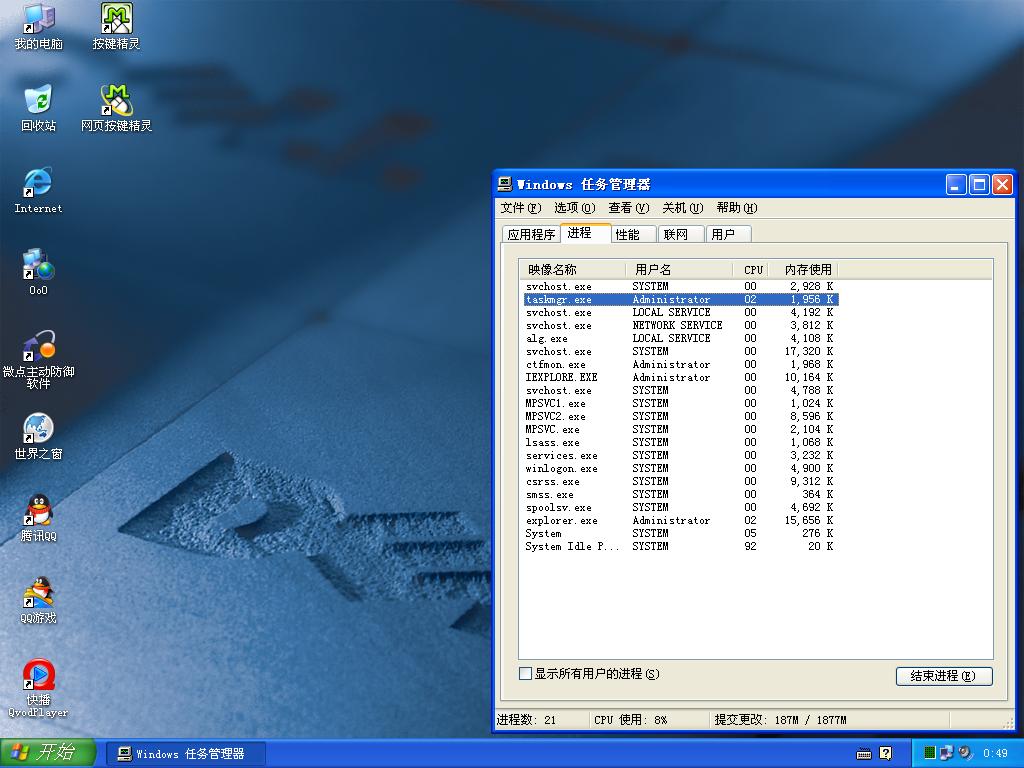
Task: Open the 回收站 recycle bin icon
Action: click(38, 101)
